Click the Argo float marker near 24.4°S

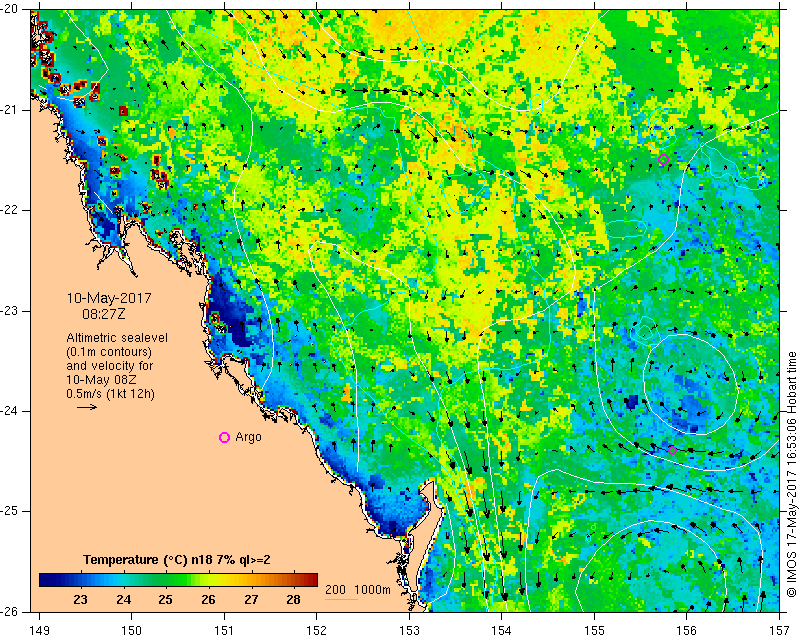pyautogui.click(x=672, y=450)
